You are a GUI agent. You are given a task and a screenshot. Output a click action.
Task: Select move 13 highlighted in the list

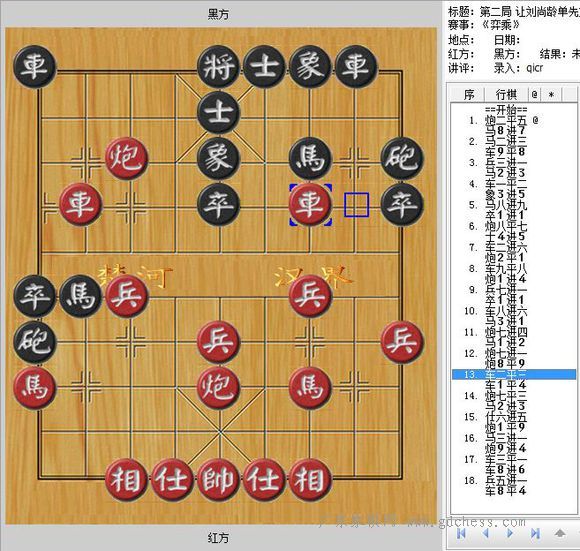point(514,374)
